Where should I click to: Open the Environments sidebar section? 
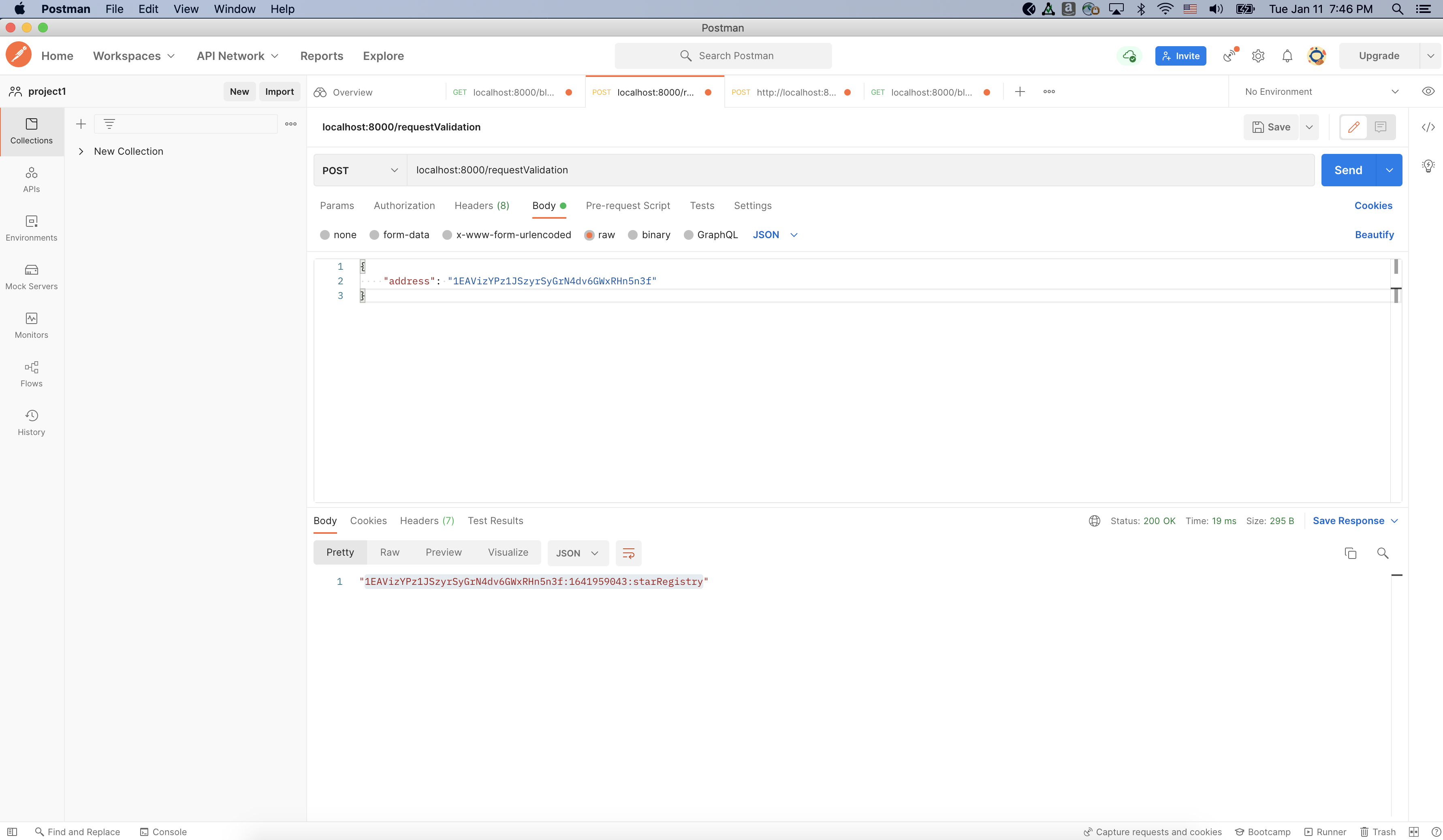32,228
